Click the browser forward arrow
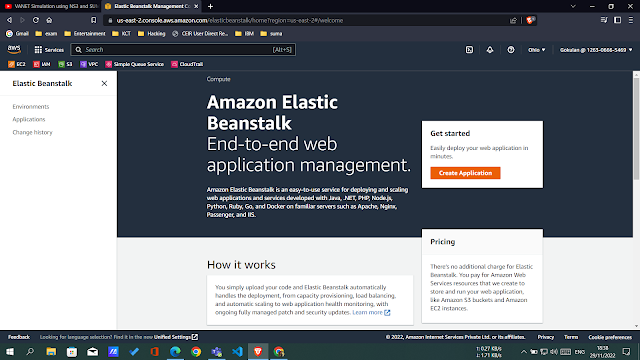The image size is (640, 360). coord(22,20)
